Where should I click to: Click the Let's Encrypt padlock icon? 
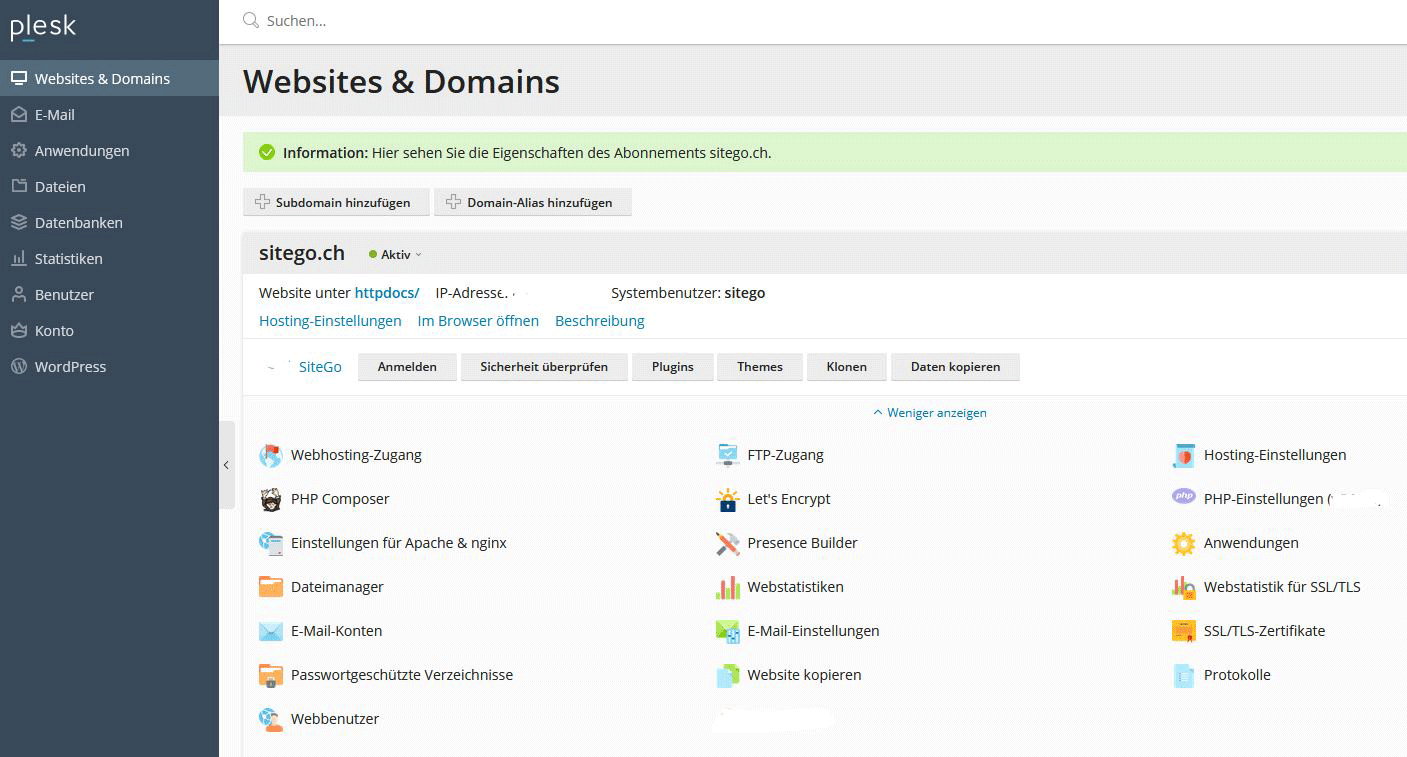tap(728, 499)
